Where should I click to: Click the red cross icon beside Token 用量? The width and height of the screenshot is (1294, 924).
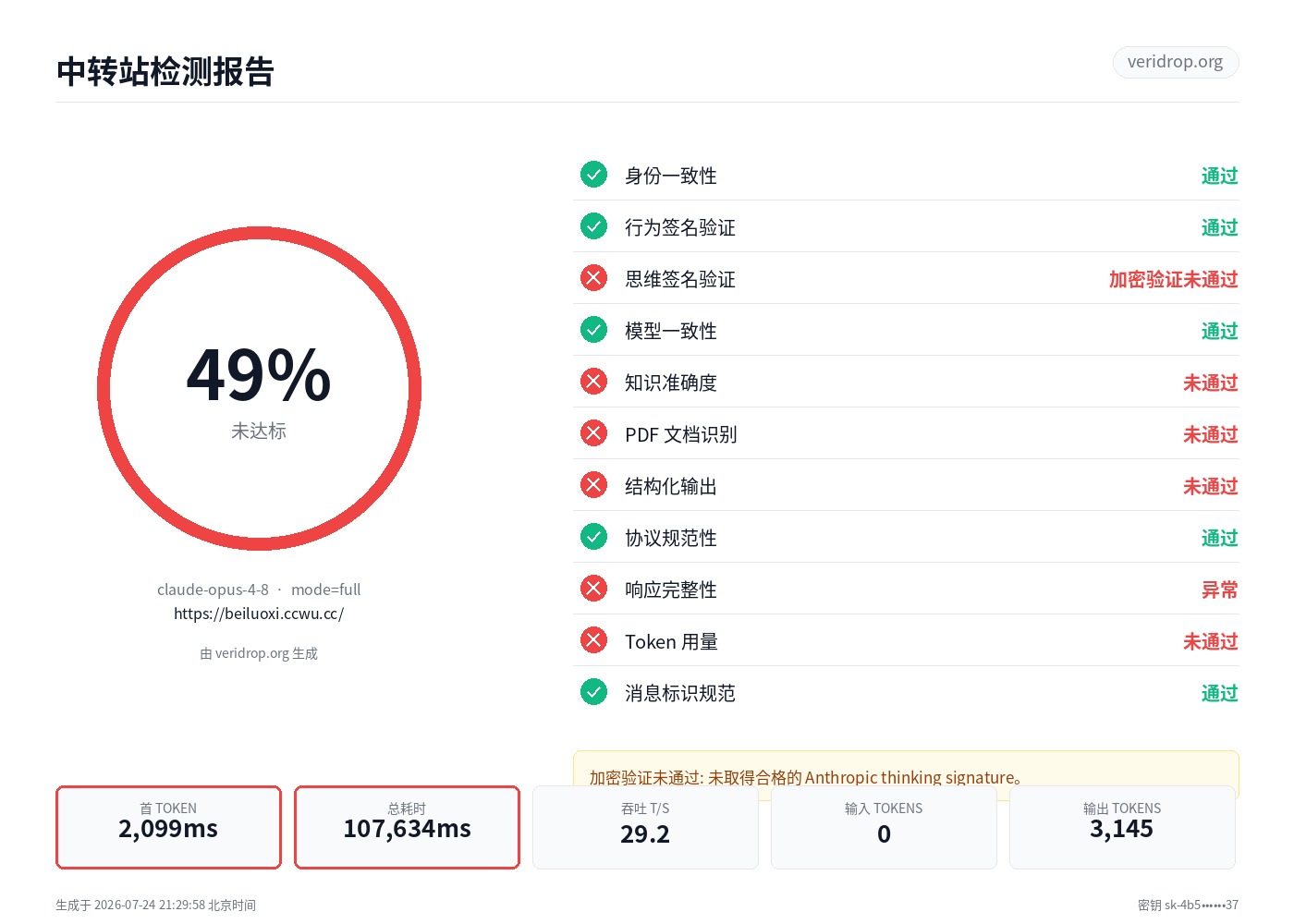point(593,640)
